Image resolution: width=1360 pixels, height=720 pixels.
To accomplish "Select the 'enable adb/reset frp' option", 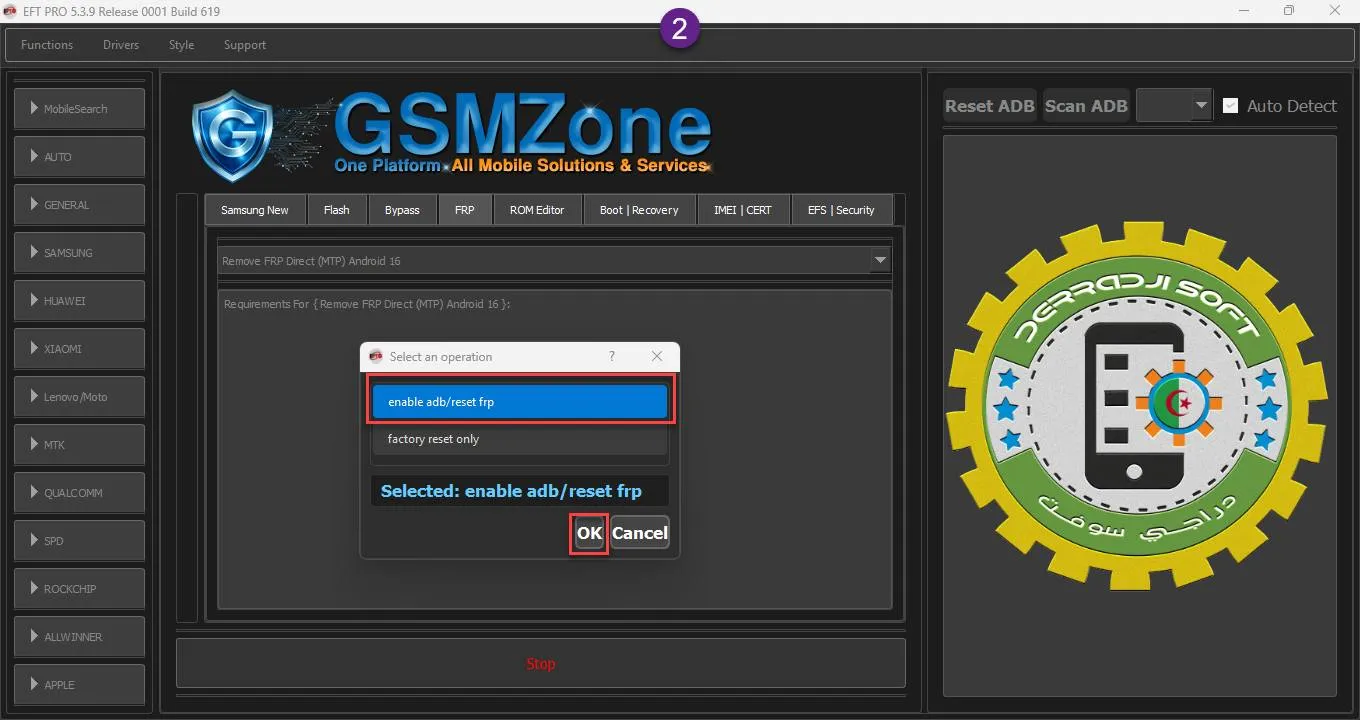I will click(519, 402).
